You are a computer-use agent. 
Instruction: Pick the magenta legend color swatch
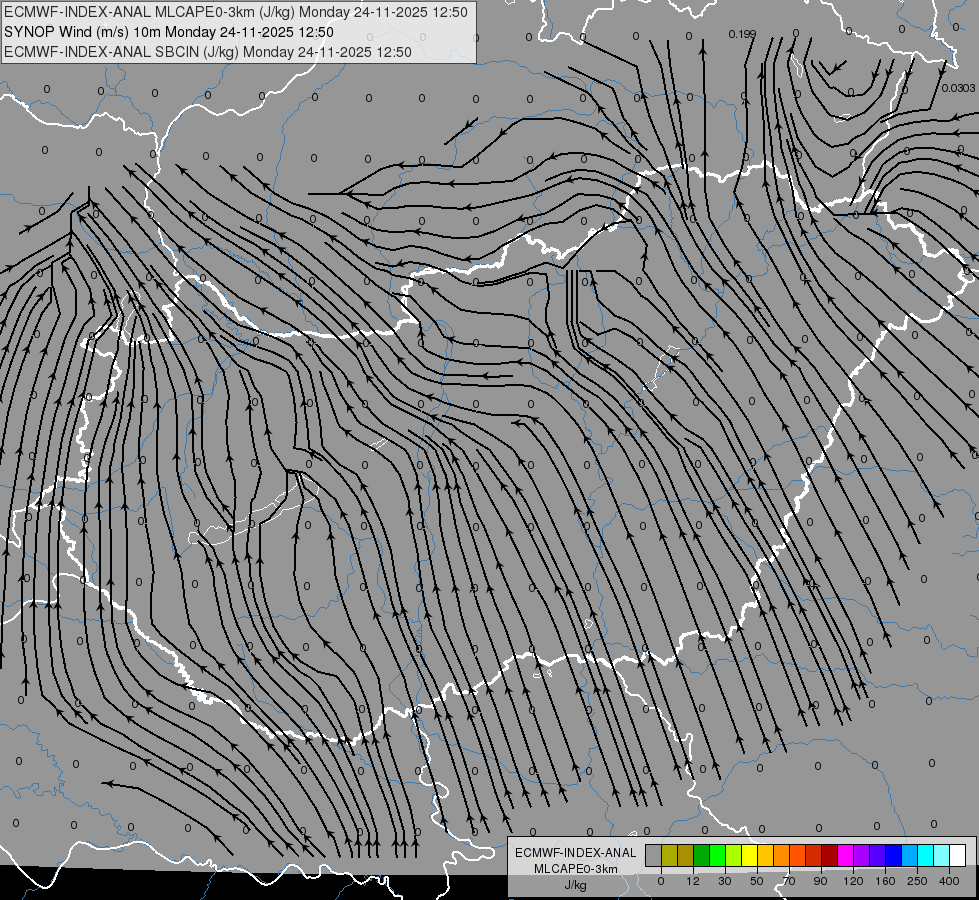click(845, 855)
